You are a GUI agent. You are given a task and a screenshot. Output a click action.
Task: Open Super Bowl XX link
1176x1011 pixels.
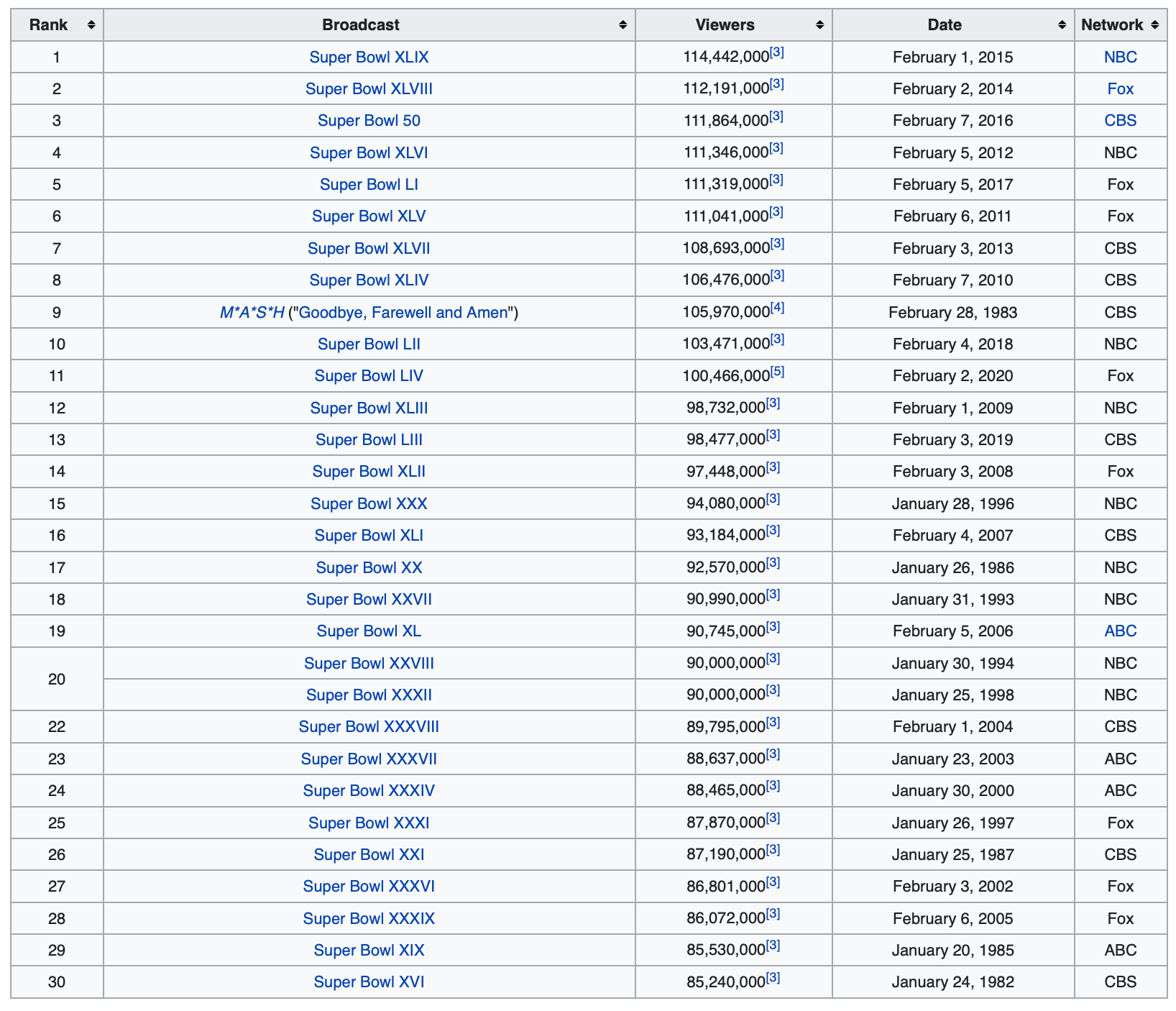369,568
